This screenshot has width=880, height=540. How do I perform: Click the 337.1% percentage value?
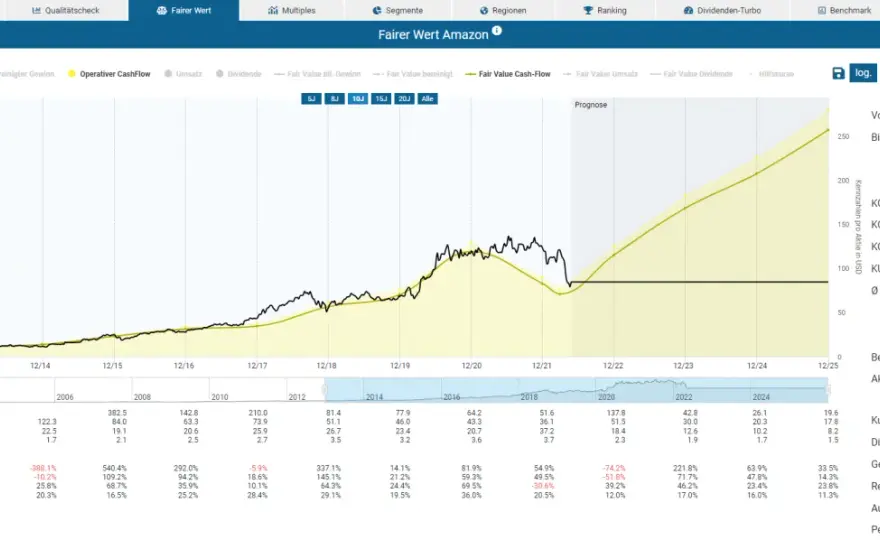329,468
